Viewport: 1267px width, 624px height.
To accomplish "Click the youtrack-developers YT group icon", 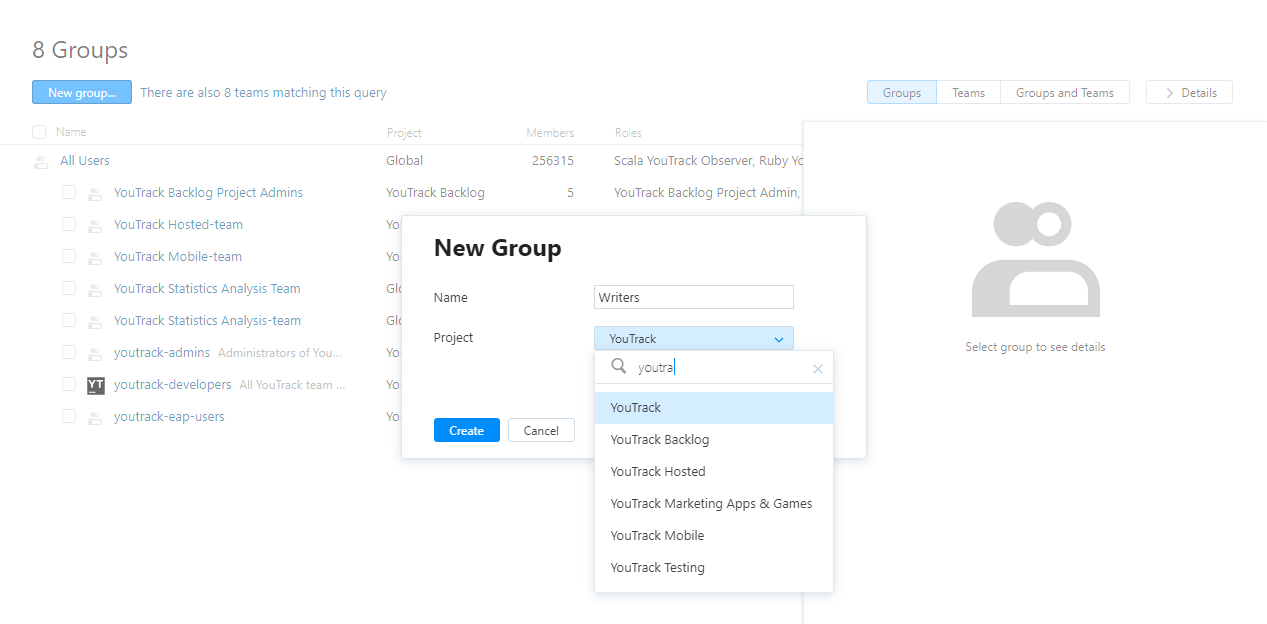I will (96, 385).
